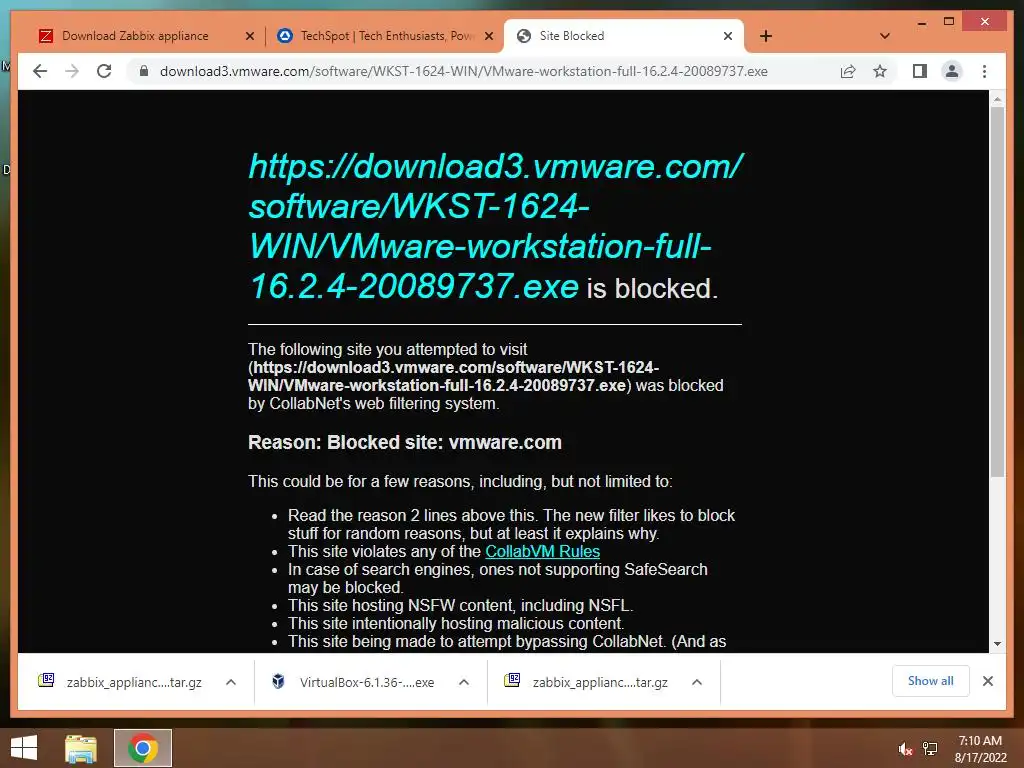Go back to the previous page
The image size is (1024, 768).
[40, 71]
